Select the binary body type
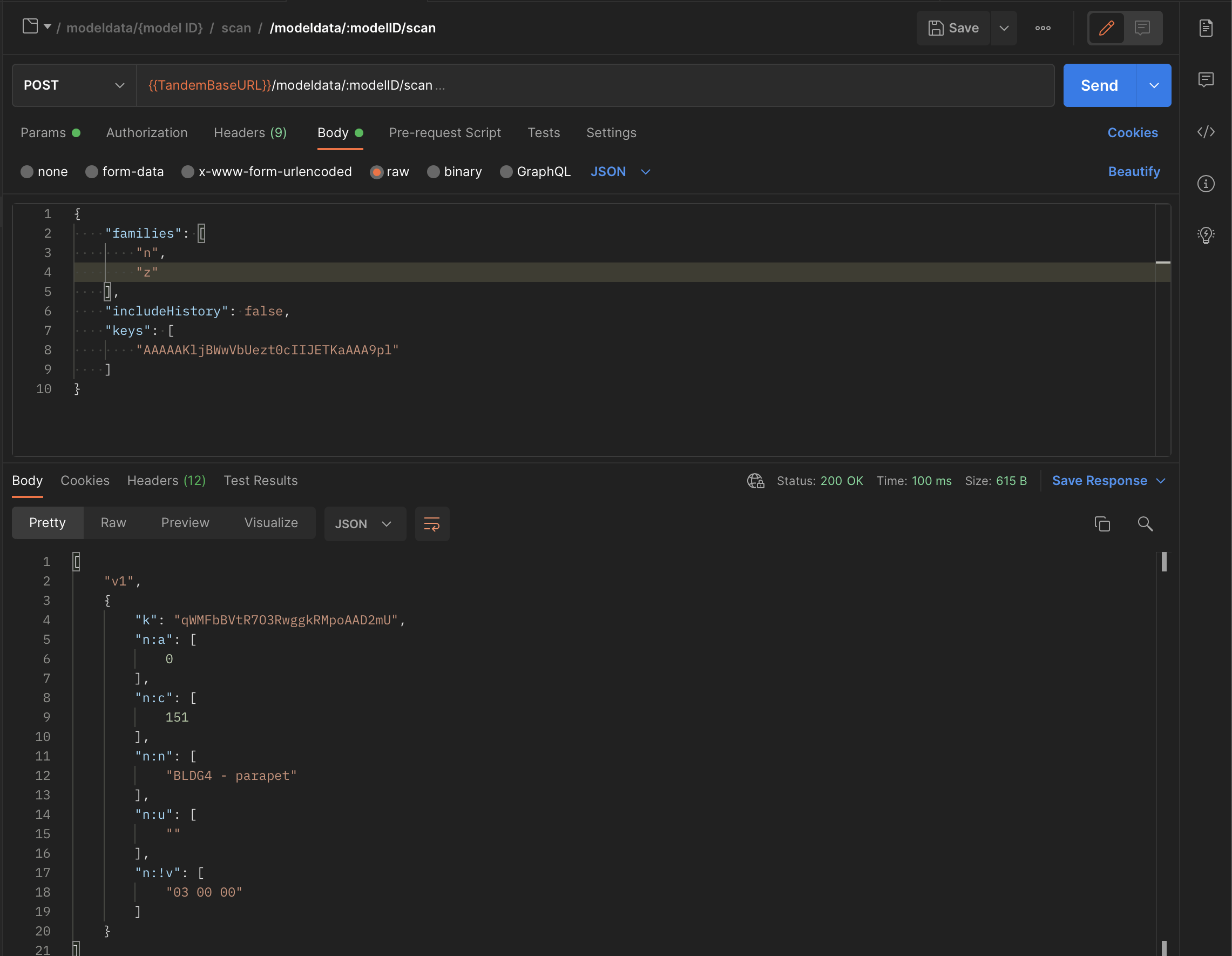The height and width of the screenshot is (956, 1232). (433, 172)
